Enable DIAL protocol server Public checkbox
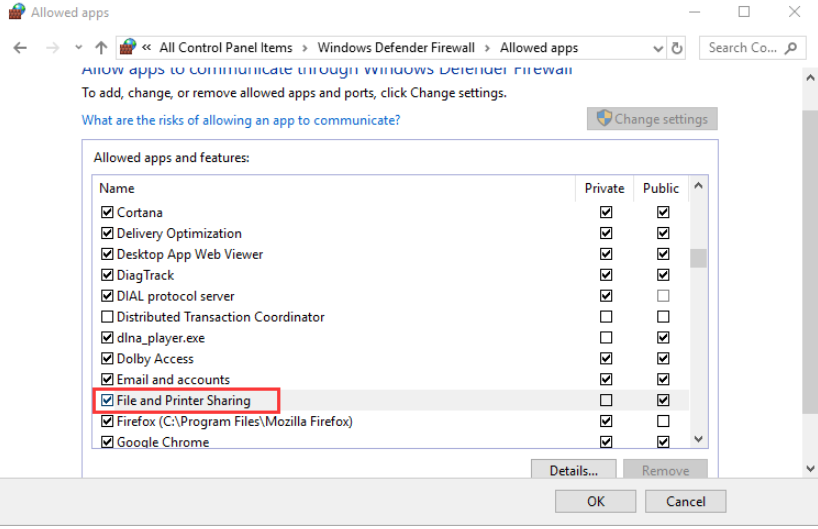Image resolution: width=818 pixels, height=529 pixels. (663, 296)
